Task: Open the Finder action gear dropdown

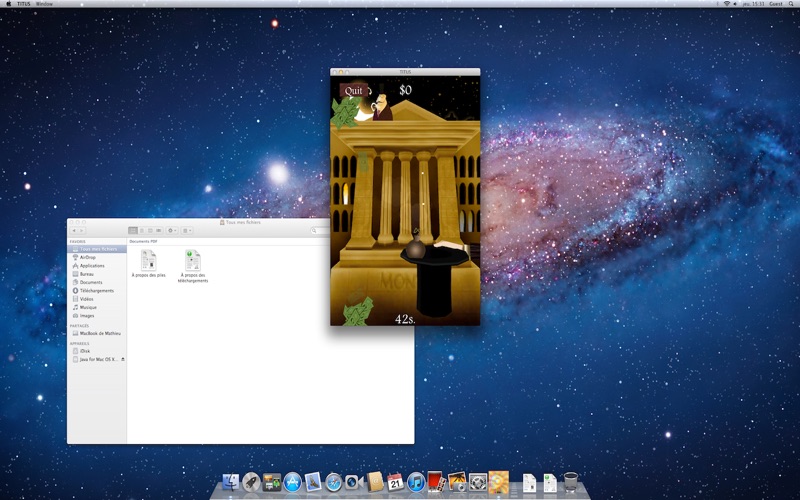Action: (171, 230)
